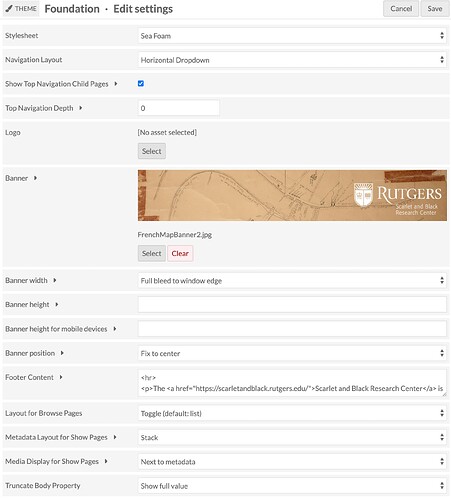
Task: Open Layout for Browse Pages dropdown
Action: coord(292,413)
